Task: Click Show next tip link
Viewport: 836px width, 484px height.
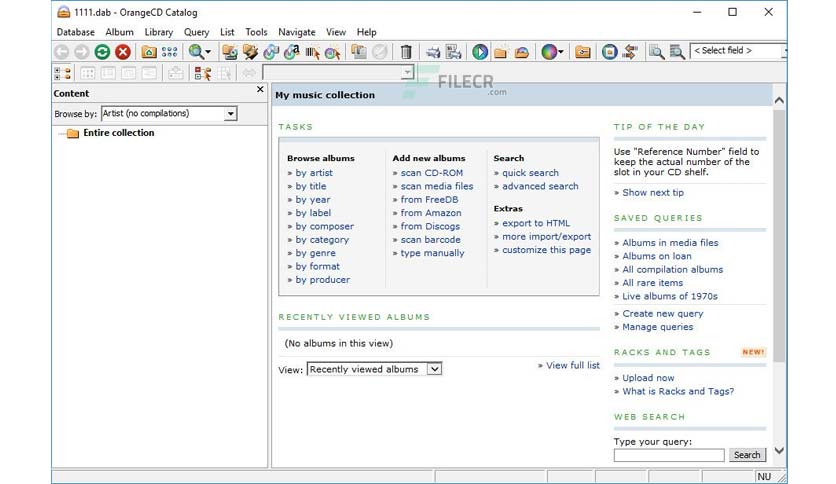Action: click(653, 192)
